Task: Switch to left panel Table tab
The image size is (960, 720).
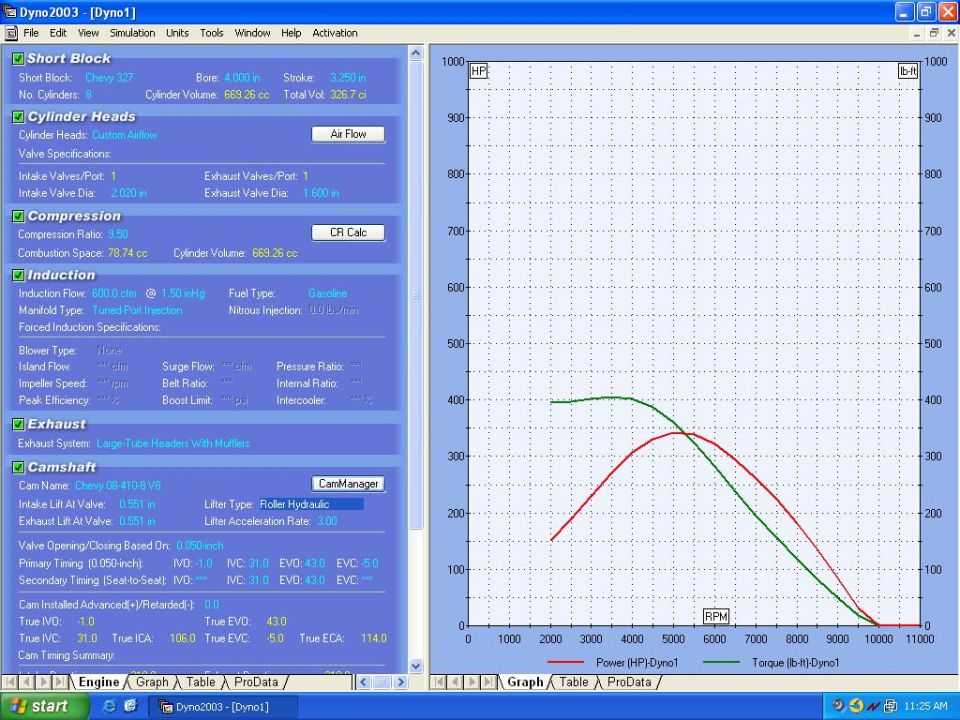Action: [x=200, y=682]
